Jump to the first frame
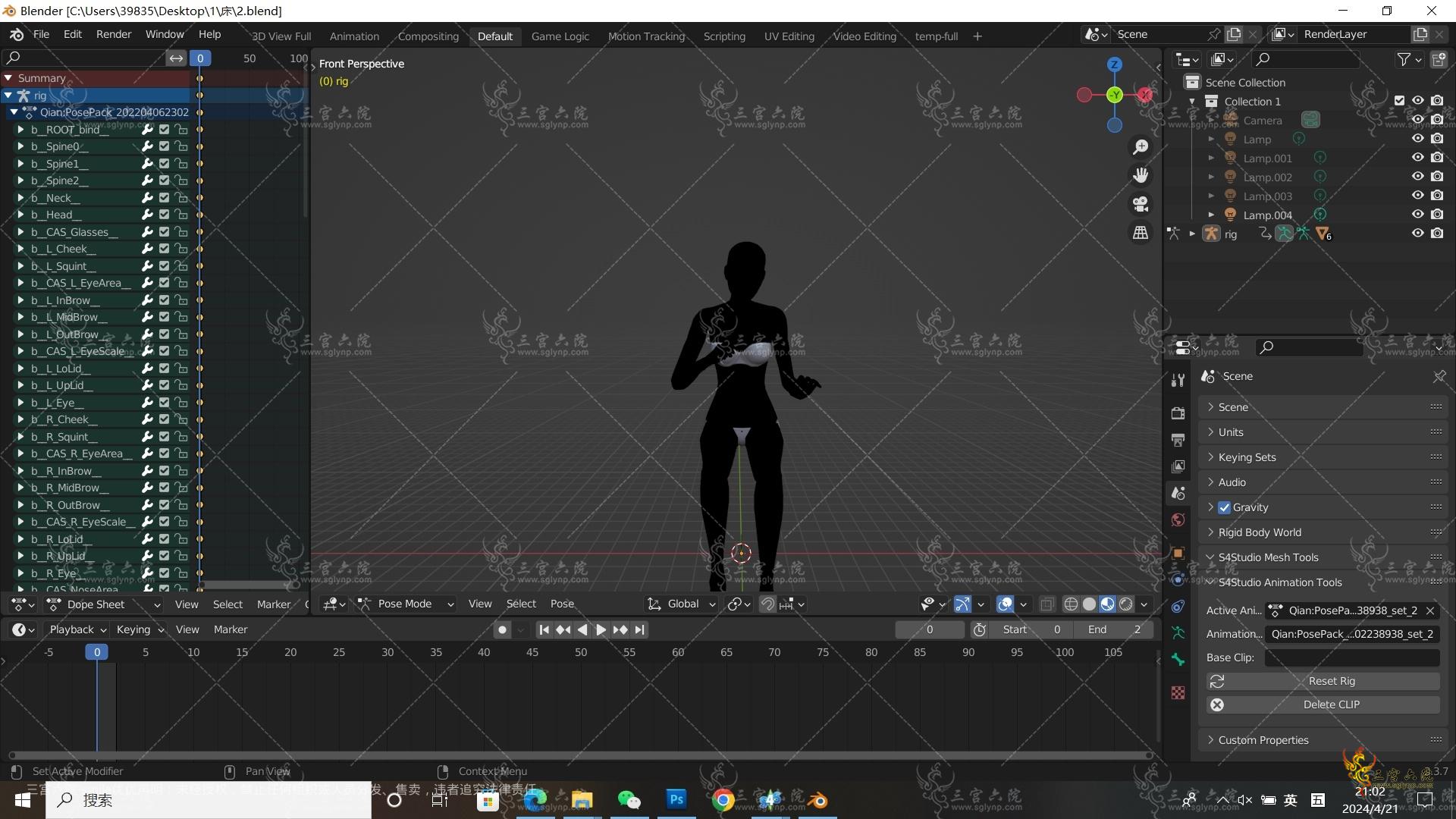 pos(544,629)
